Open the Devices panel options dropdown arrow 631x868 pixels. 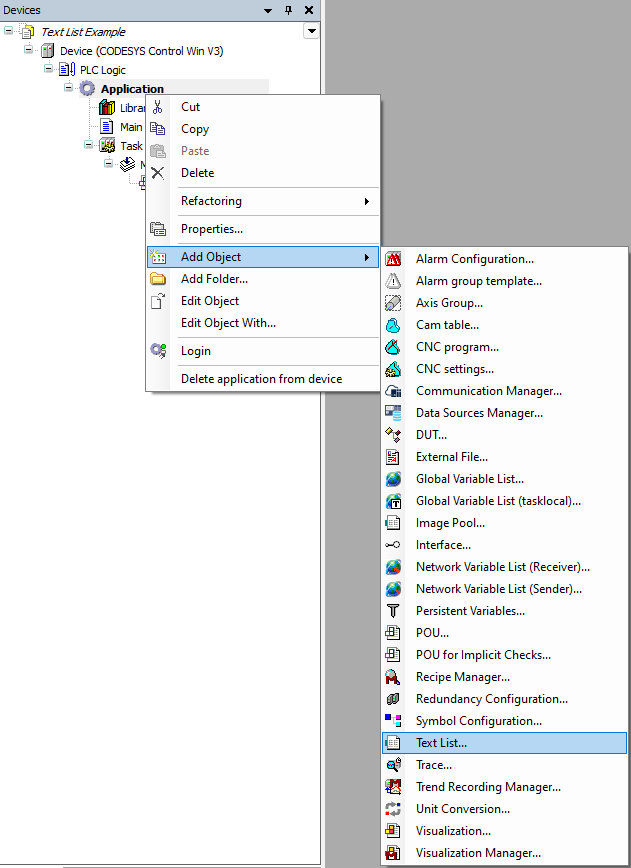coord(268,11)
